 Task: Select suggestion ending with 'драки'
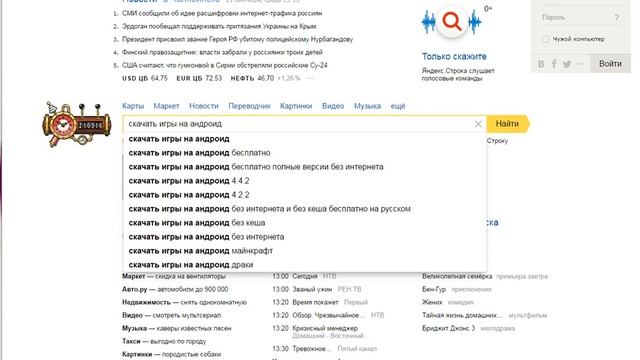click(x=304, y=264)
